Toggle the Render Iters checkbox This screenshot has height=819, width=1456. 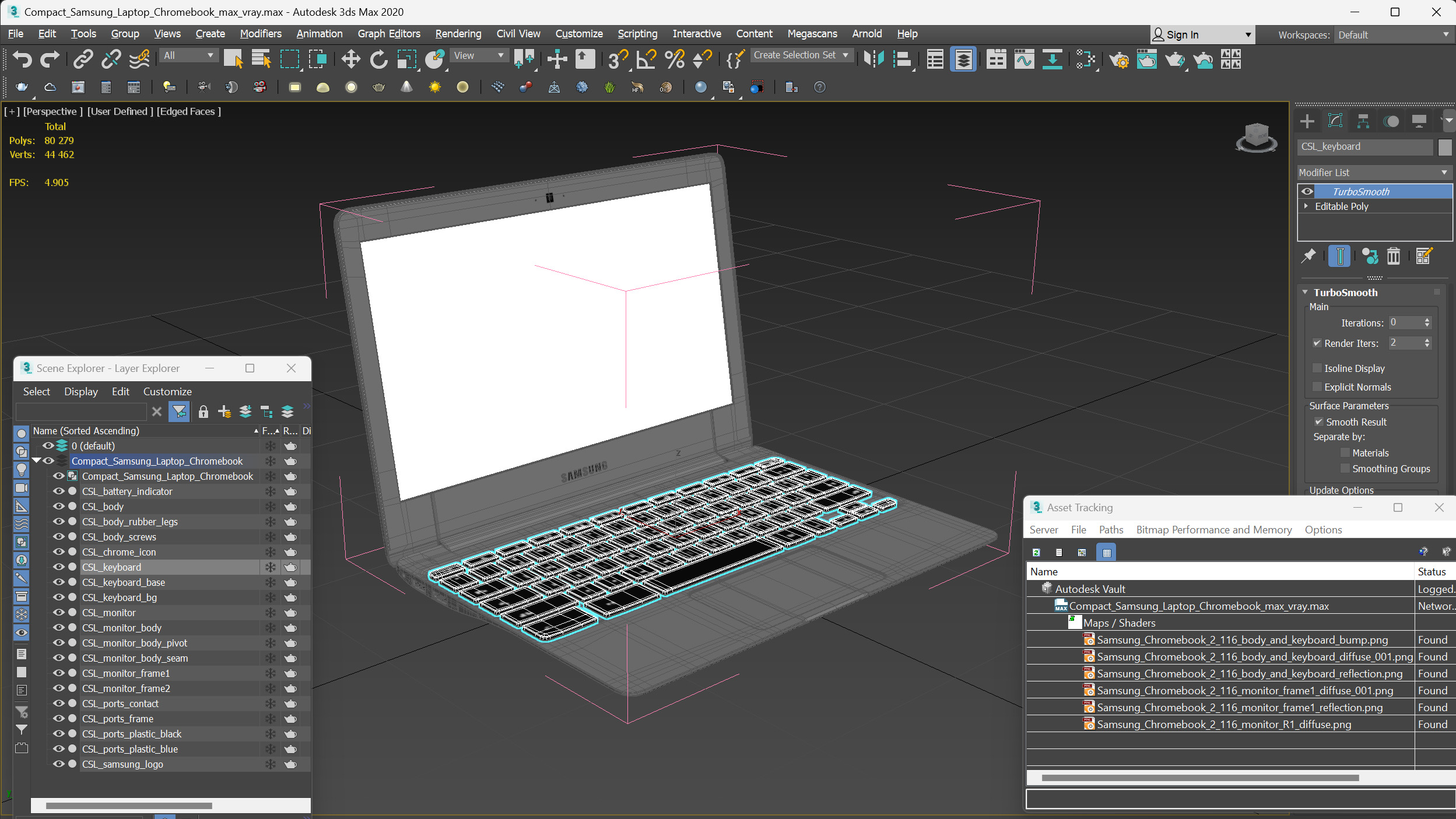[x=1317, y=343]
